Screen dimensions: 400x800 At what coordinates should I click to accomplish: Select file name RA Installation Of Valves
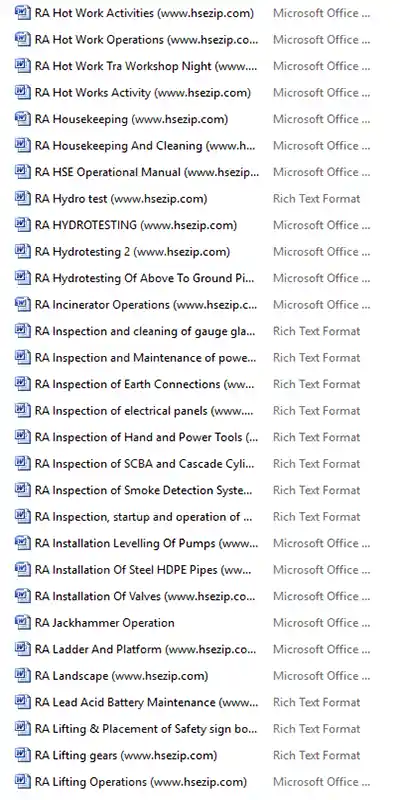coord(145,596)
